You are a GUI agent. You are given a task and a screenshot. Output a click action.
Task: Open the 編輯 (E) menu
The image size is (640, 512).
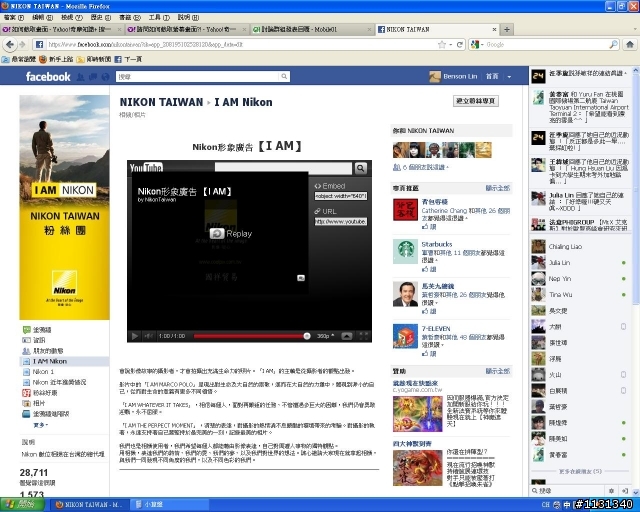point(42,18)
